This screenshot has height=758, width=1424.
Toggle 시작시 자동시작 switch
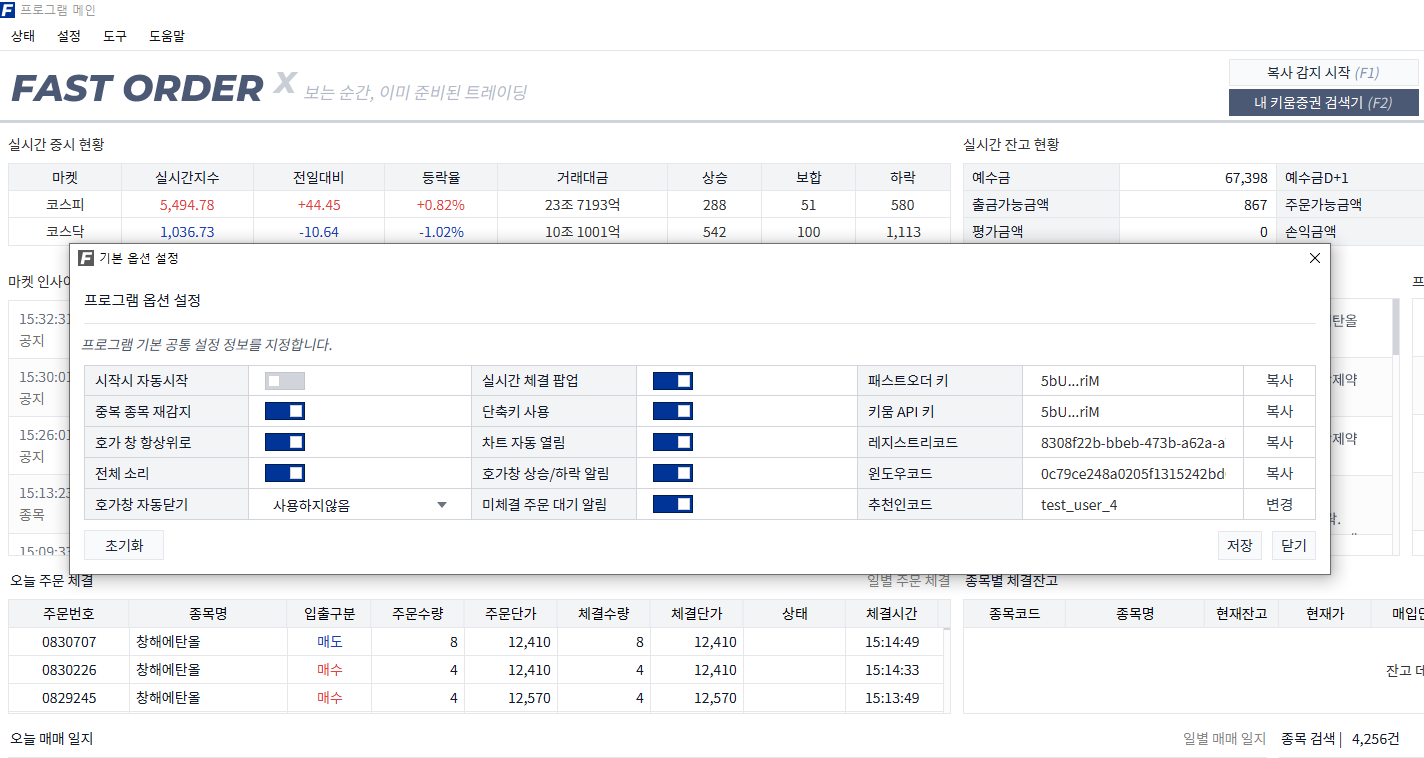[x=285, y=381]
